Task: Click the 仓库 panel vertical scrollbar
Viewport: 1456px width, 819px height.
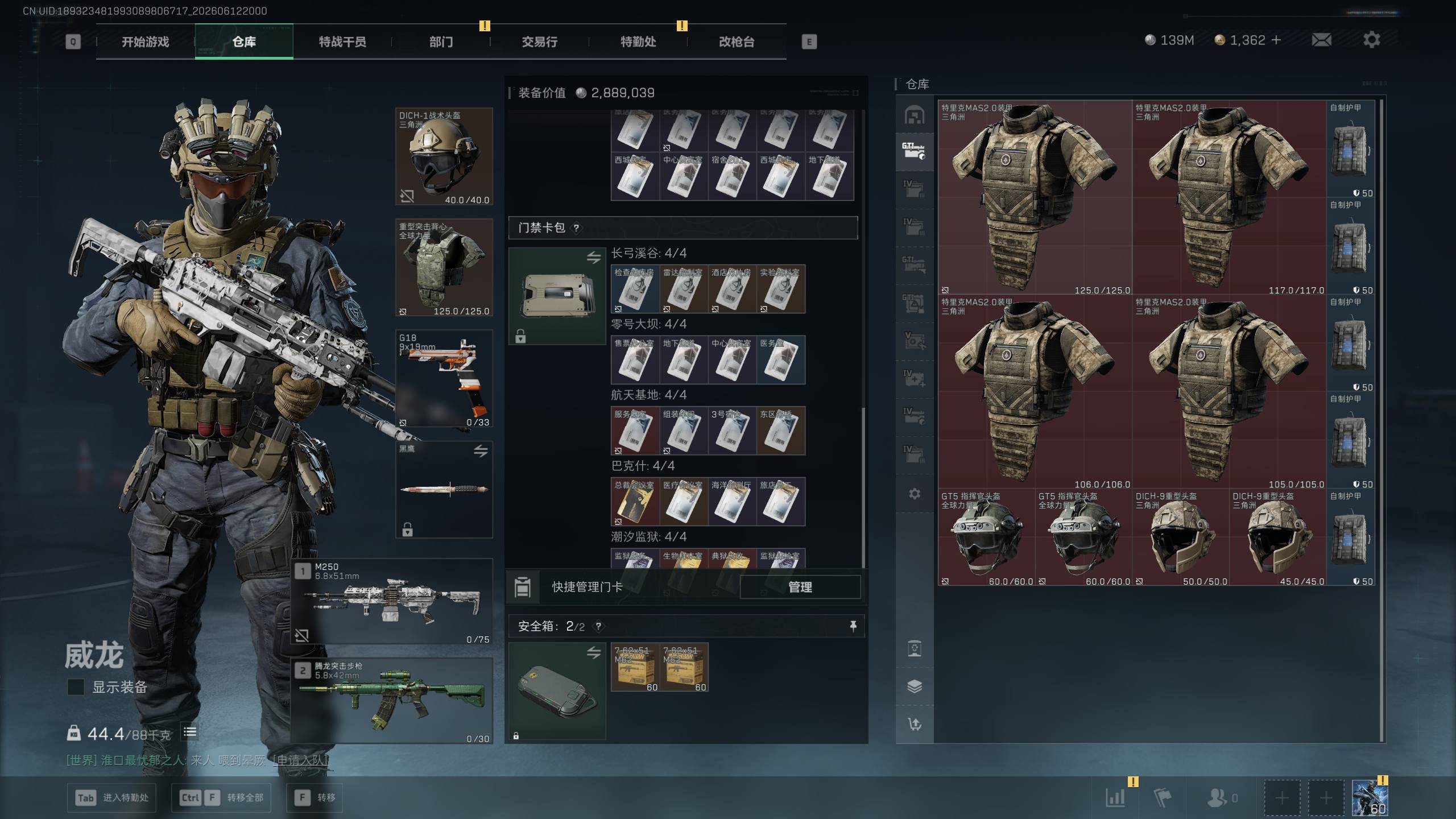Action: 1382,421
